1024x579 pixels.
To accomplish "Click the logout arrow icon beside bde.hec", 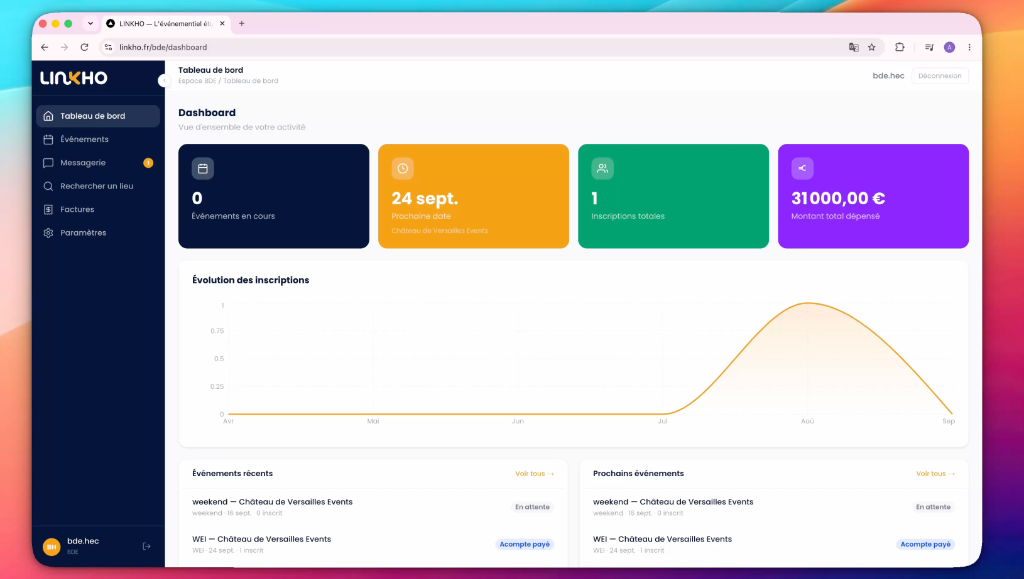I will [146, 546].
